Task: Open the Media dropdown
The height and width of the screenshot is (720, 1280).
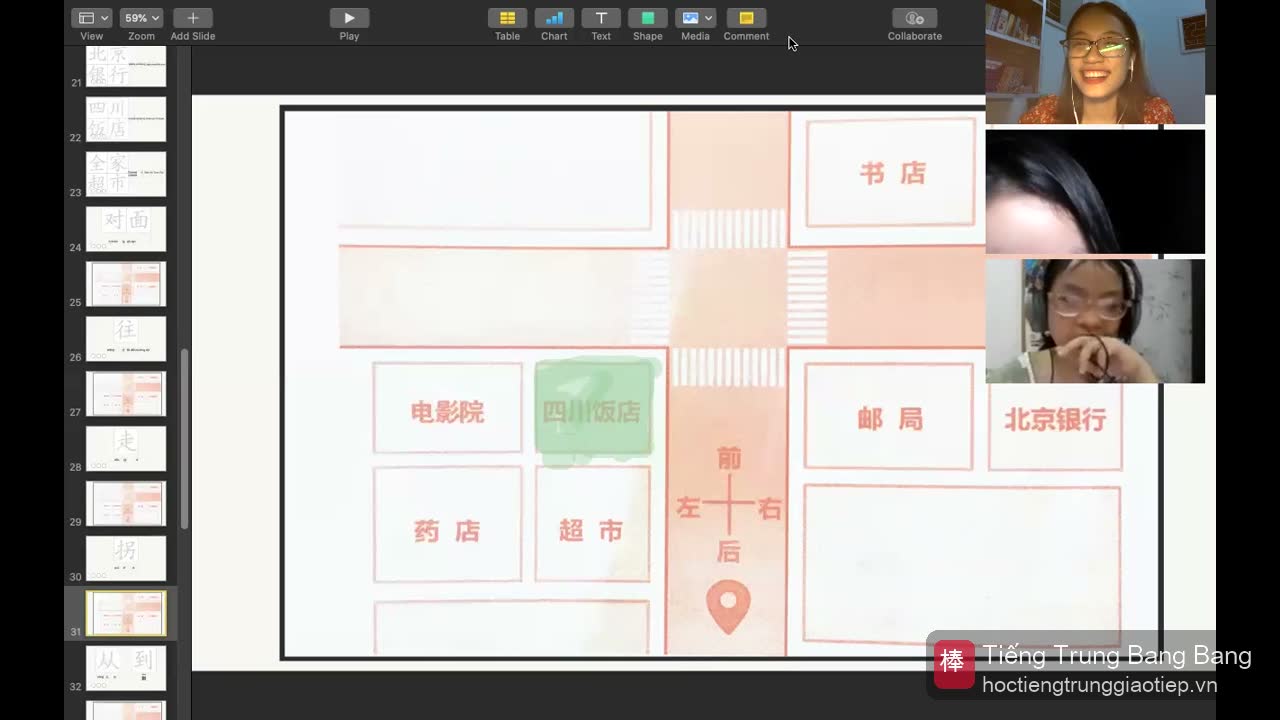Action: 695,18
